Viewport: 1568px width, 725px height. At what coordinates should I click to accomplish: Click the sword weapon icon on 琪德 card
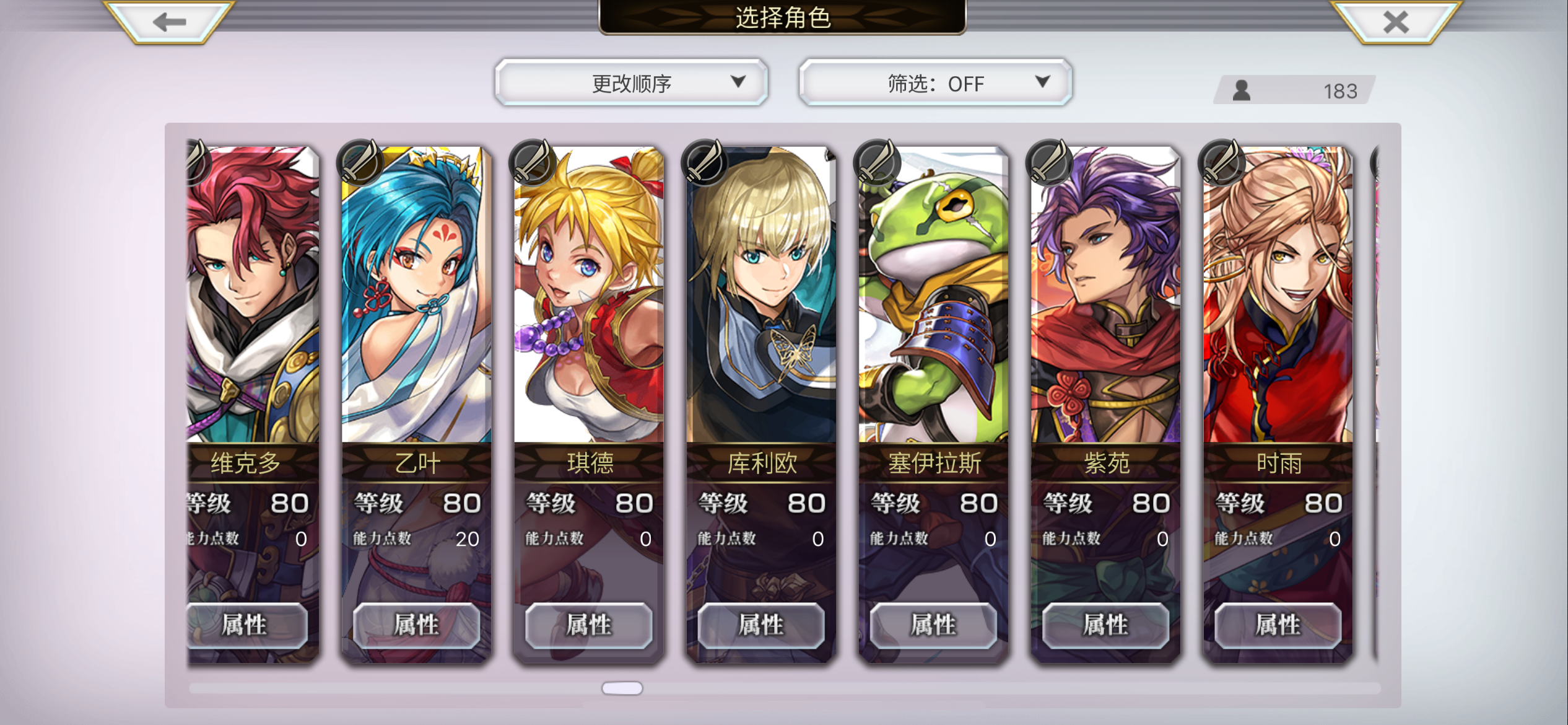[x=533, y=162]
